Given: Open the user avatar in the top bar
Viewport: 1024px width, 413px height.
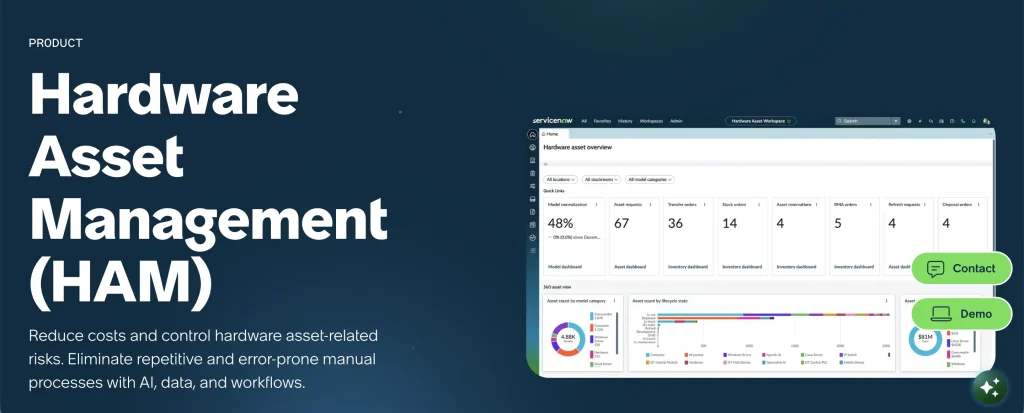Looking at the screenshot, I should [986, 121].
